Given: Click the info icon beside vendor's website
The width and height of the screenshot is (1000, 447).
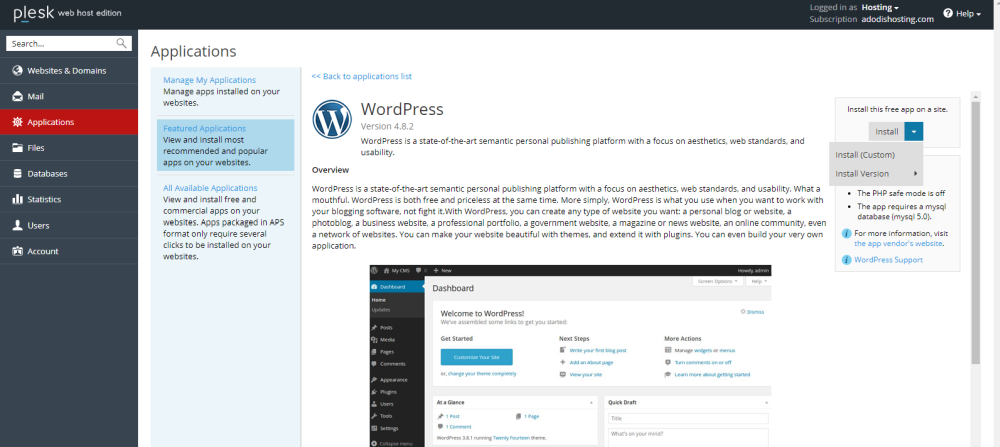Looking at the screenshot, I should point(846,233).
